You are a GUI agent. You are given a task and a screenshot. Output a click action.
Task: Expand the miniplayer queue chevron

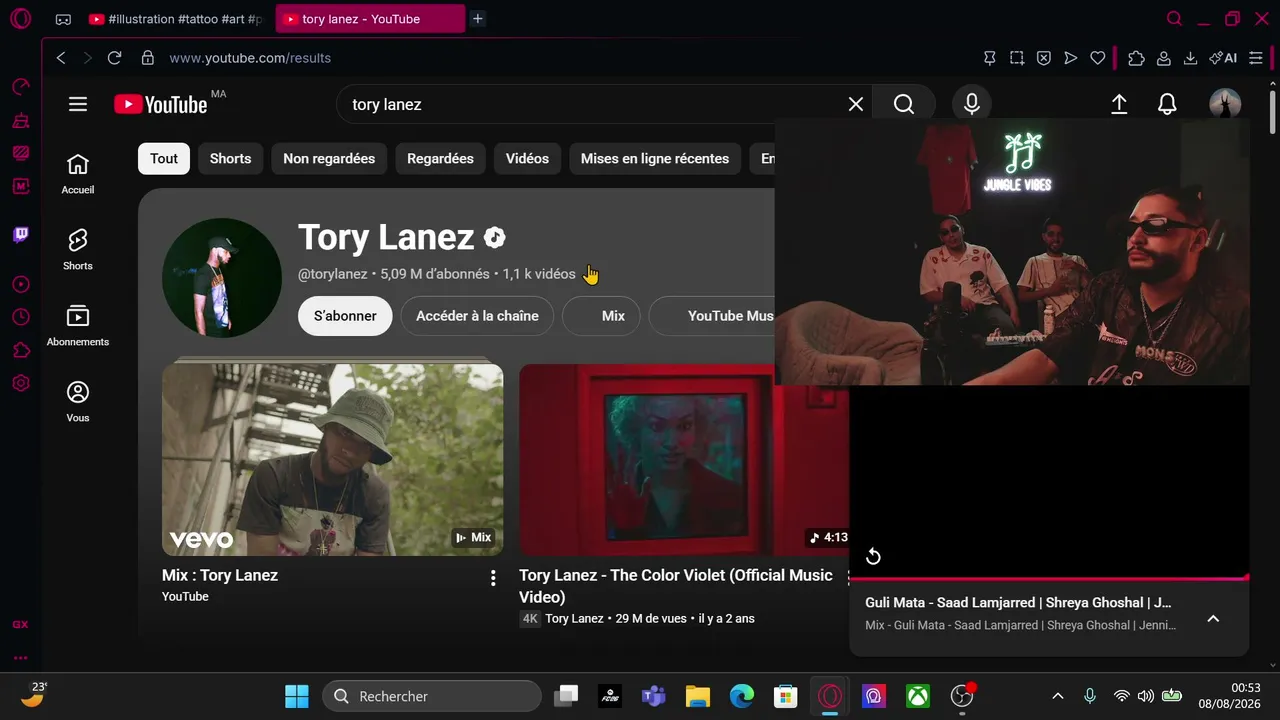pyautogui.click(x=1213, y=619)
